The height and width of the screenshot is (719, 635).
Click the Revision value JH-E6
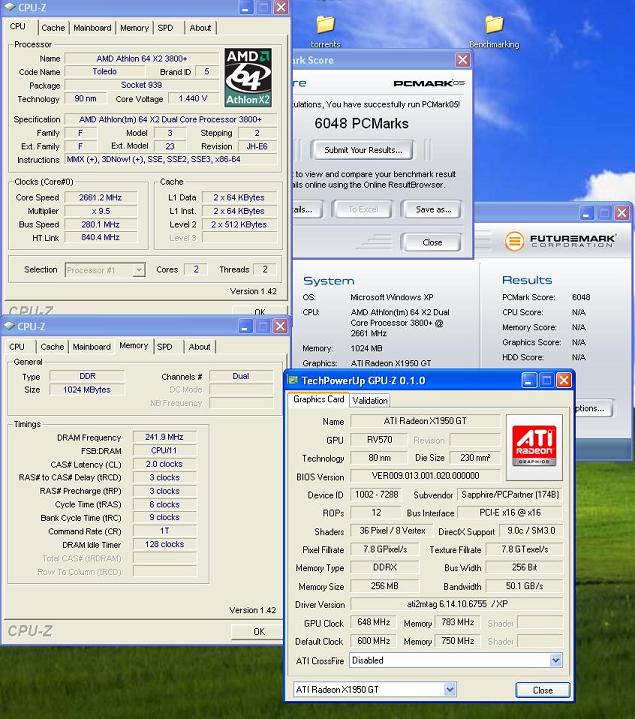point(257,146)
